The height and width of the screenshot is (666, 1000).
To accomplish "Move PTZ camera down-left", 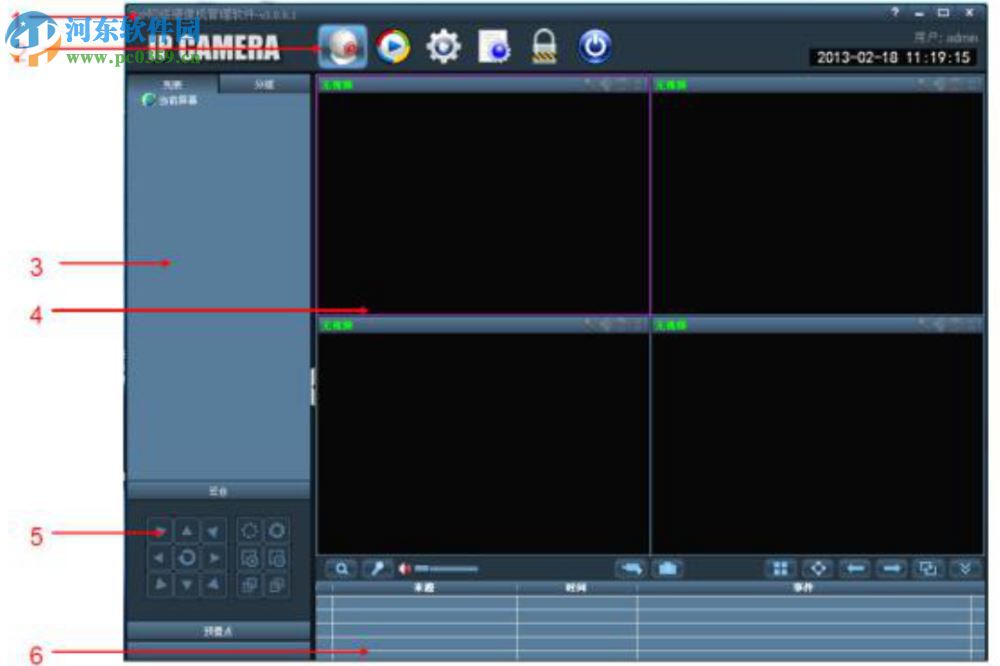I will click(x=159, y=584).
